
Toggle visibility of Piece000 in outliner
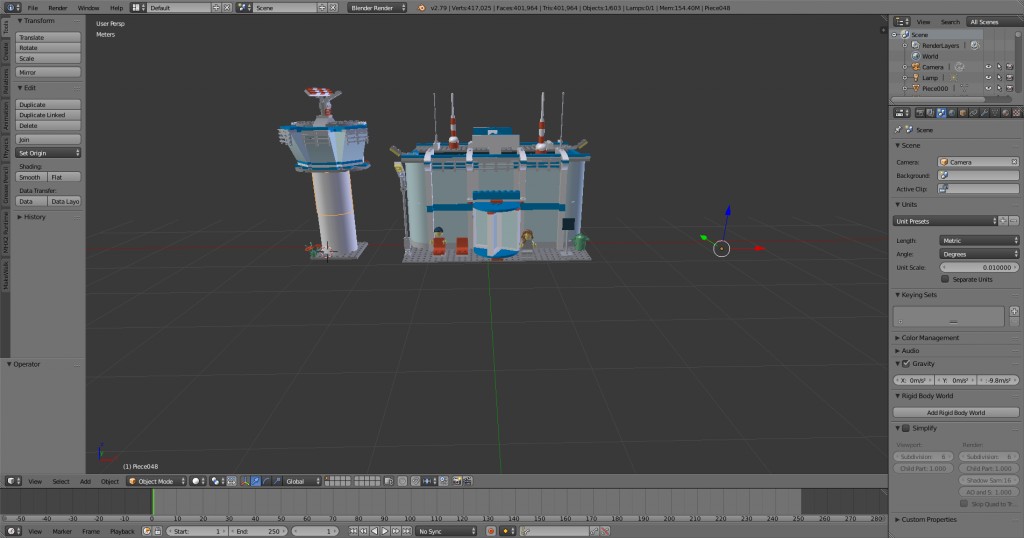[988, 88]
